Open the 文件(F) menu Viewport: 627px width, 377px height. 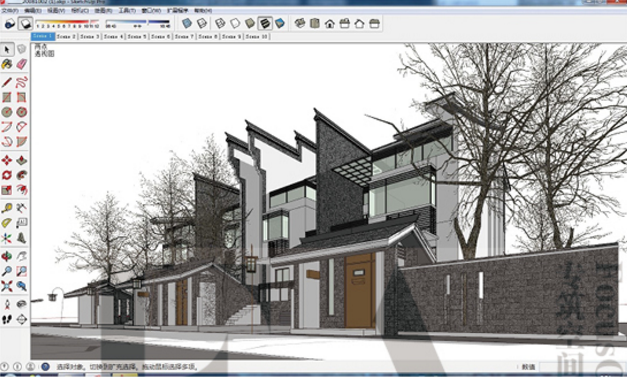tap(9, 10)
